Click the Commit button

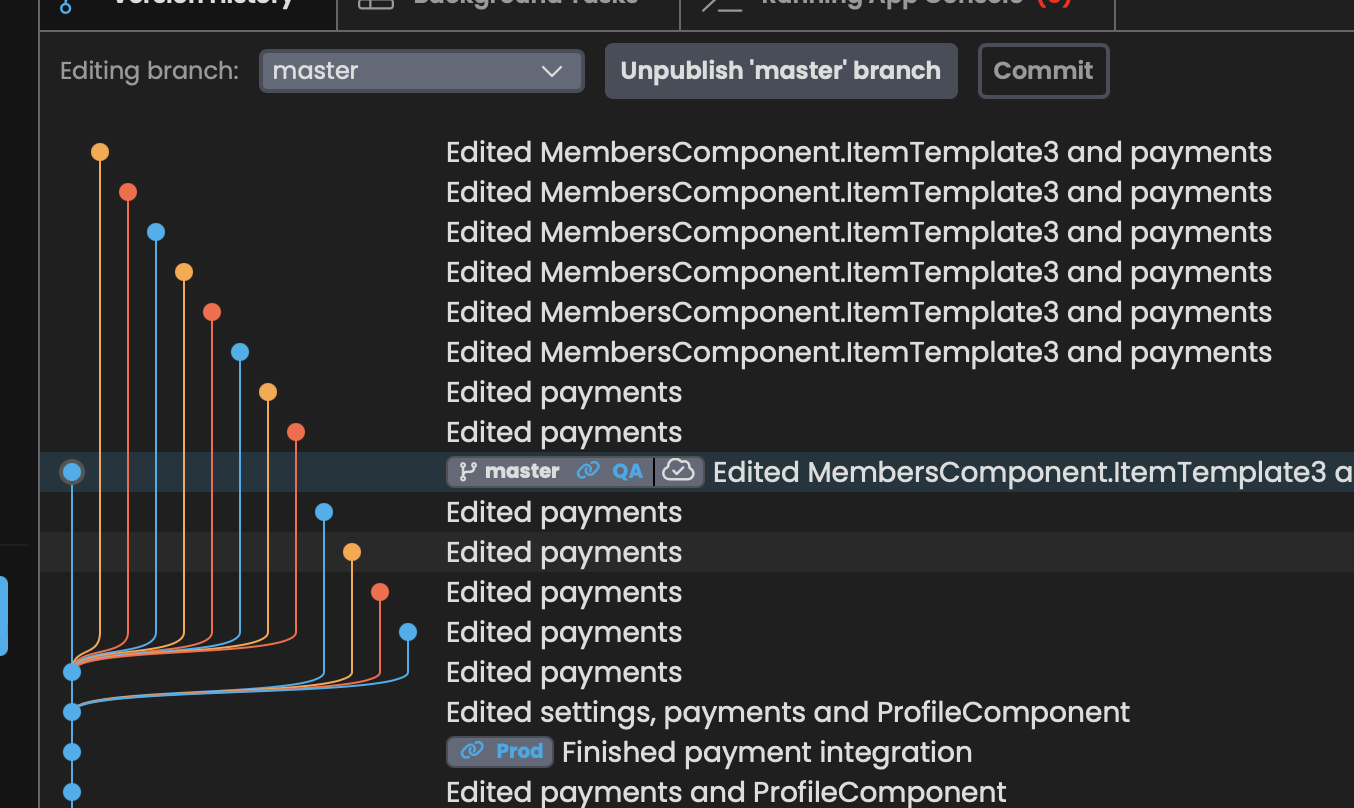(1043, 71)
